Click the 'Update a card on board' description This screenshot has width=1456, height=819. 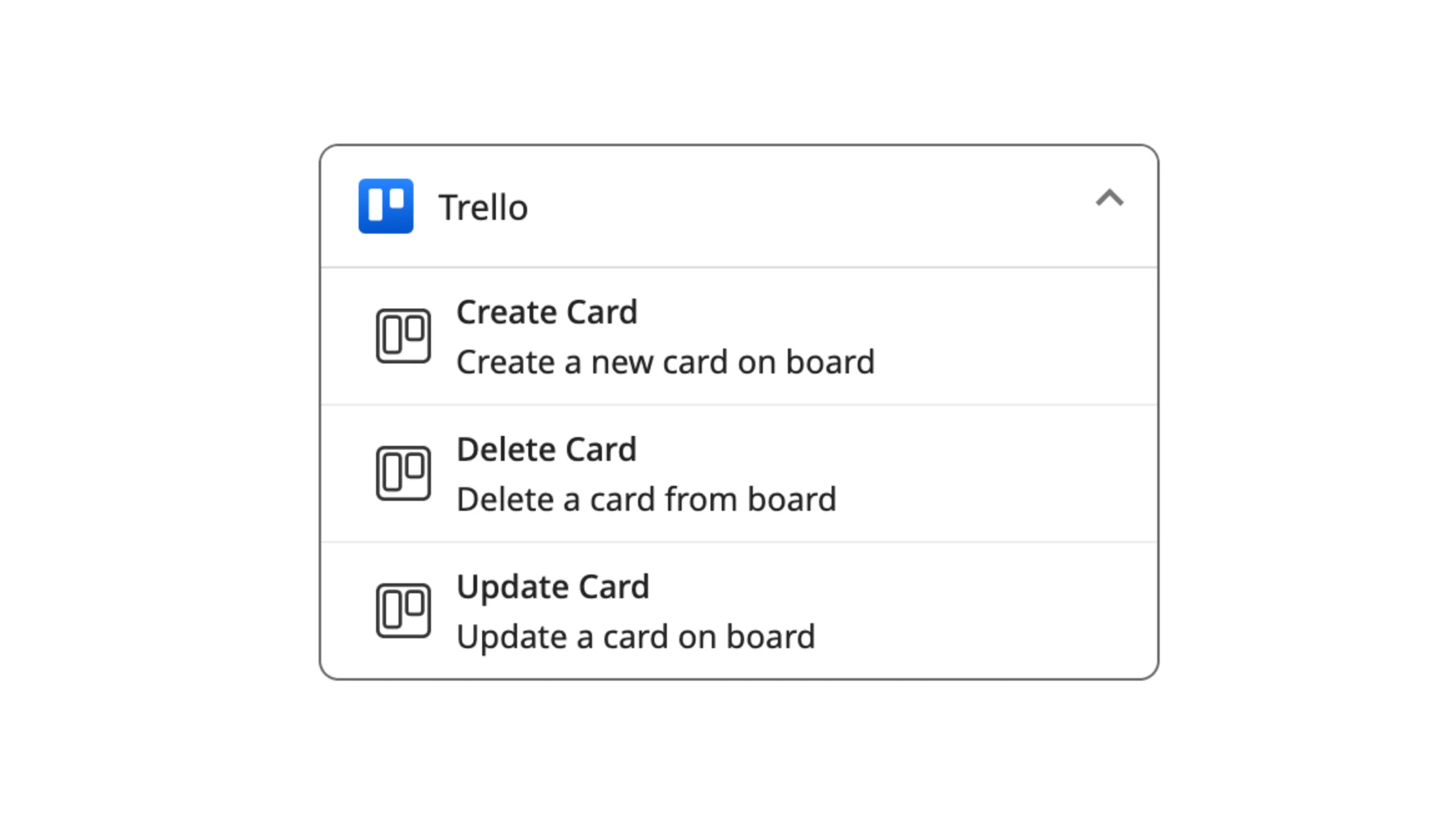click(636, 637)
